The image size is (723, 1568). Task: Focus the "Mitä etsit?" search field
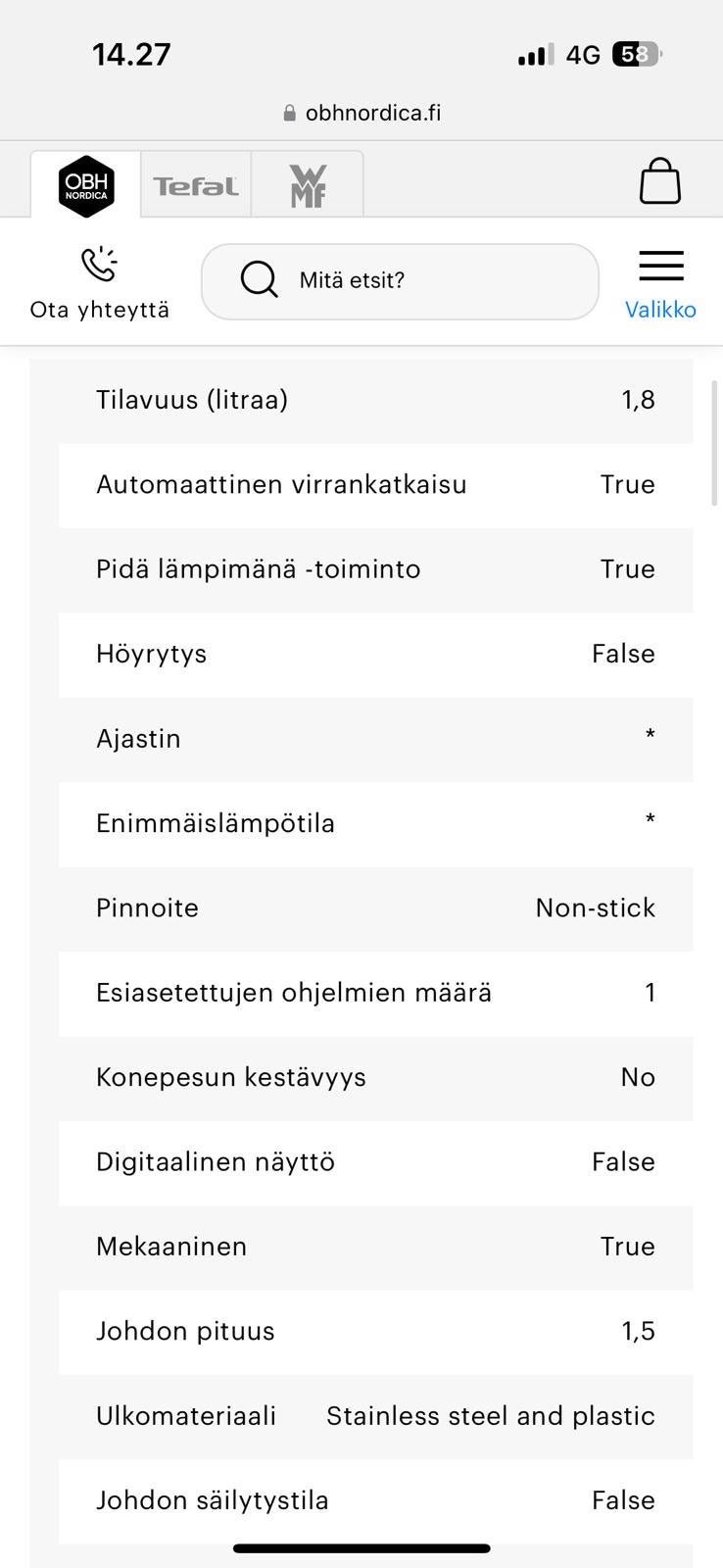[x=431, y=280]
